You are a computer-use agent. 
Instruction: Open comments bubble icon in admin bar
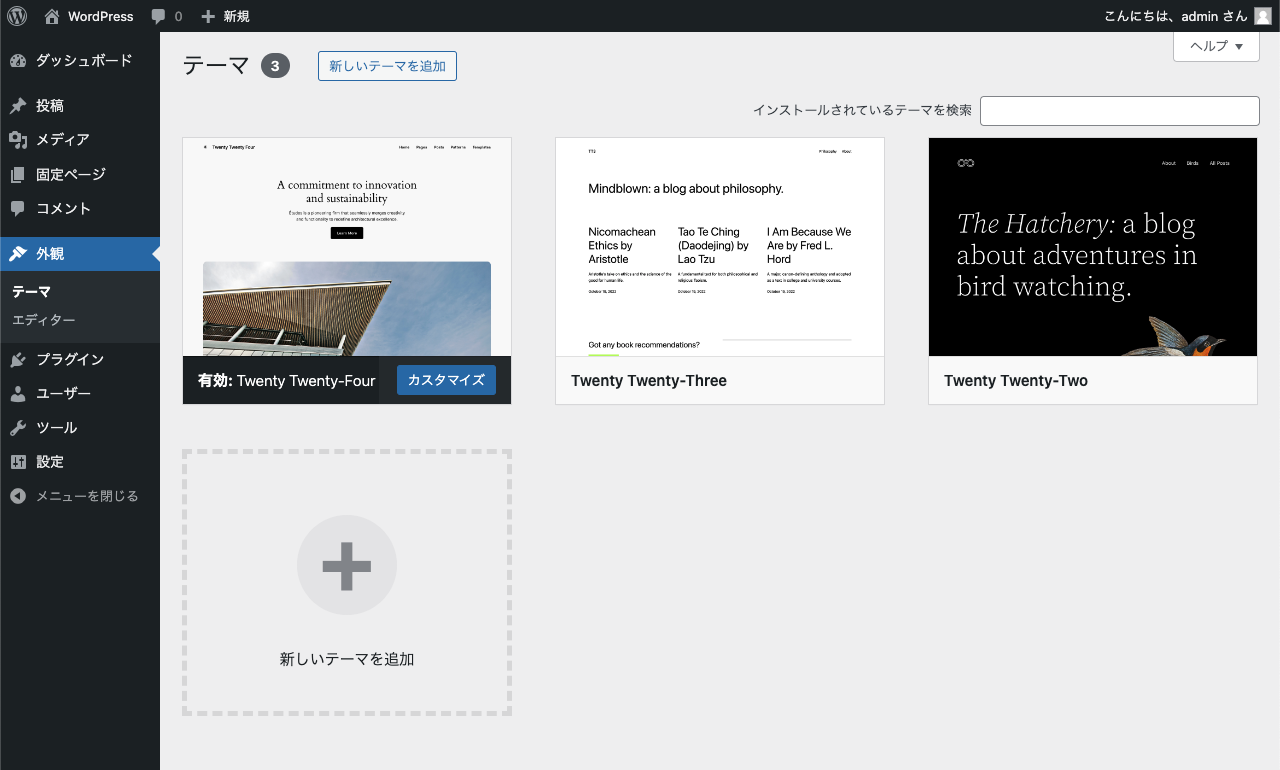pyautogui.click(x=158, y=16)
